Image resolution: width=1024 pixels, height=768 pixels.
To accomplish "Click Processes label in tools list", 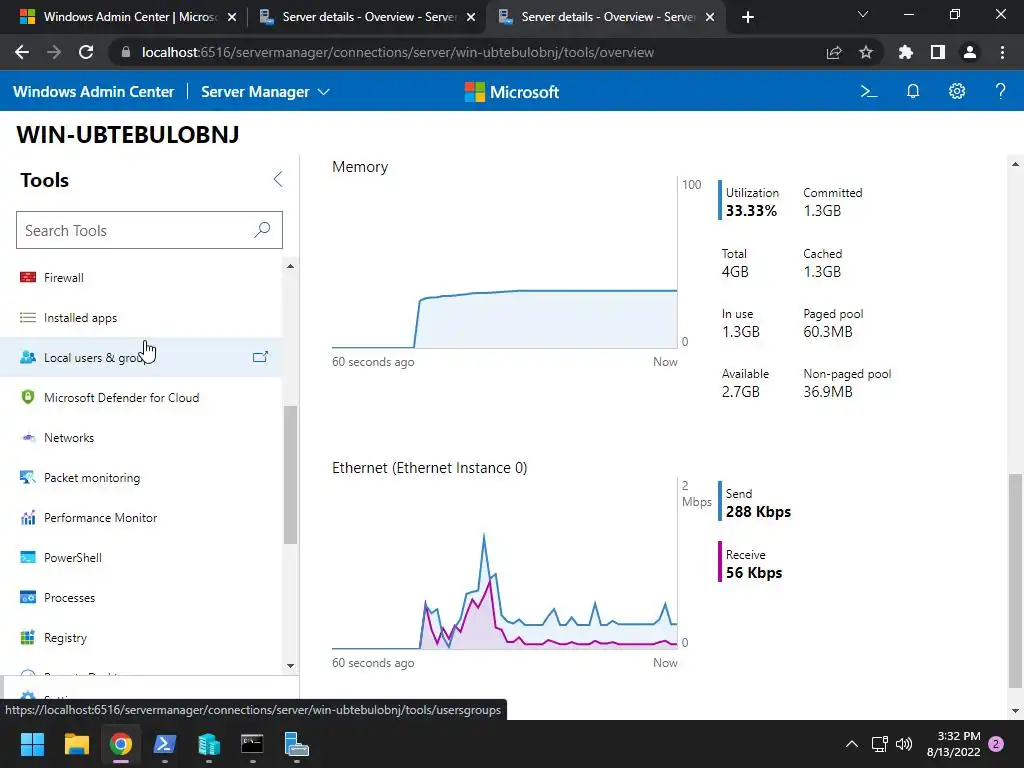I will tap(69, 598).
